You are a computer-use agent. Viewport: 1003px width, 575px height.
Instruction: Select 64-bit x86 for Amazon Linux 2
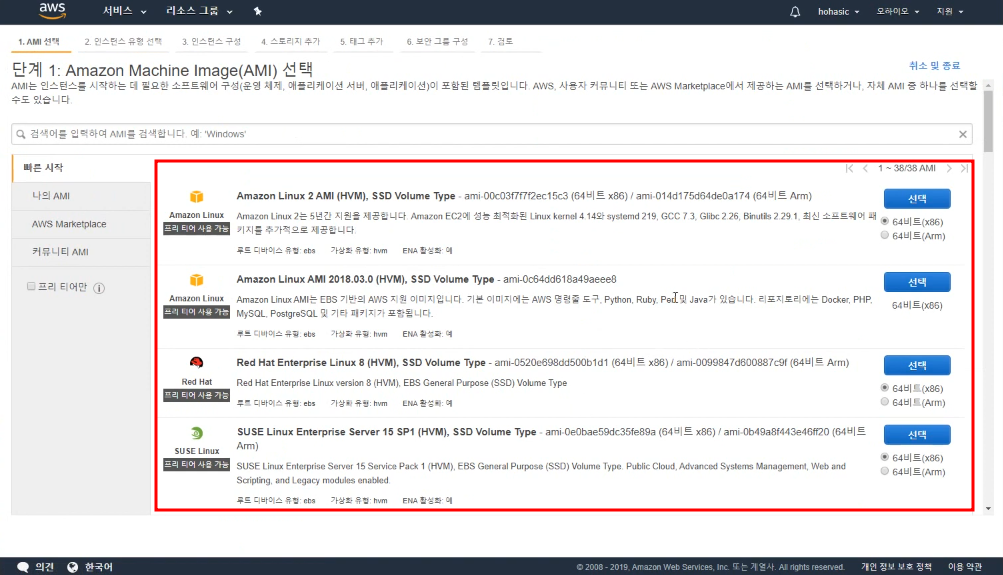[x=885, y=221]
